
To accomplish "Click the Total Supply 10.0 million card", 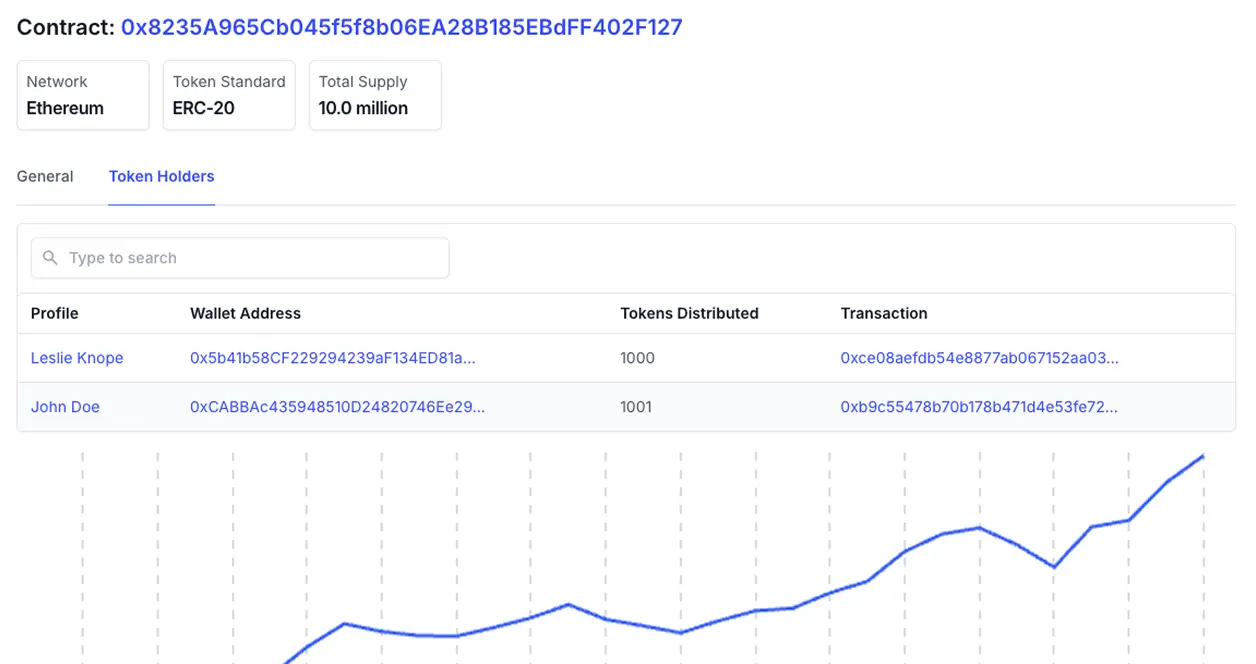I will pos(375,95).
